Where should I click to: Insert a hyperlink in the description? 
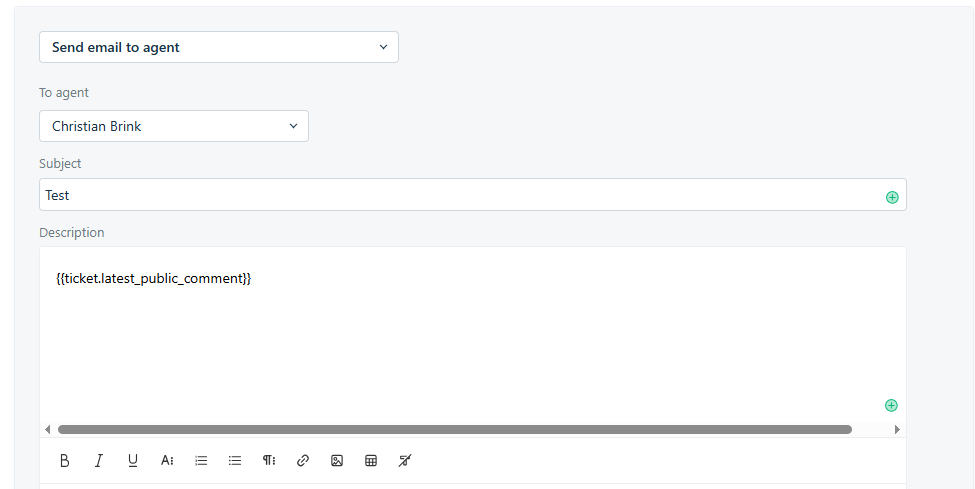(x=303, y=460)
